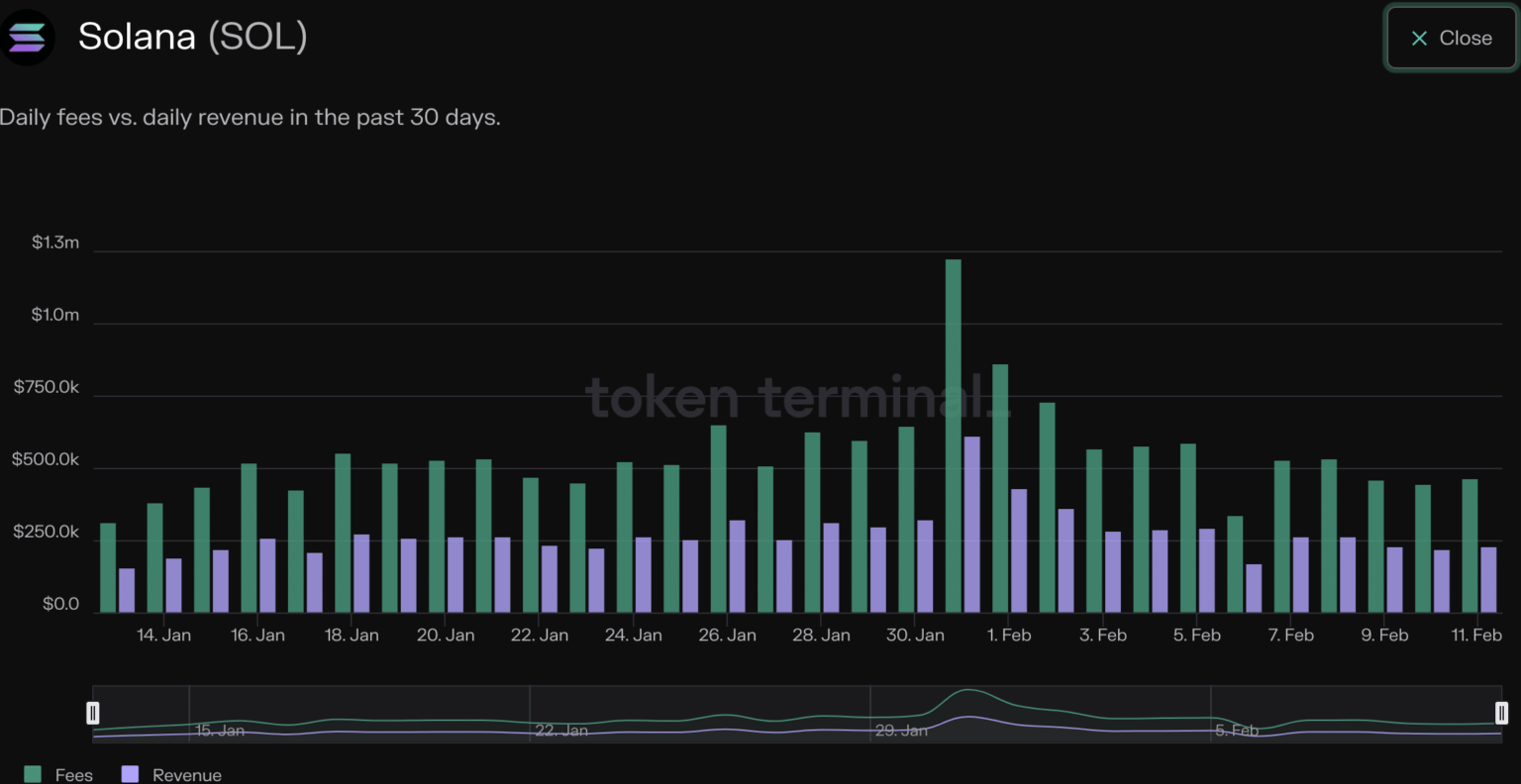
Task: Click the green Fees bar above 26. Jan
Action: click(x=719, y=519)
